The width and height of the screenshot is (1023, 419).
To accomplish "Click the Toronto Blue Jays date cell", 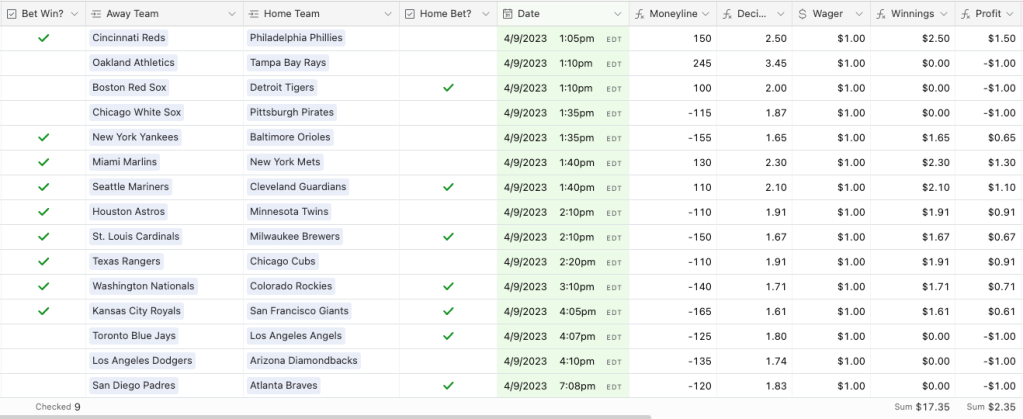I will point(562,336).
